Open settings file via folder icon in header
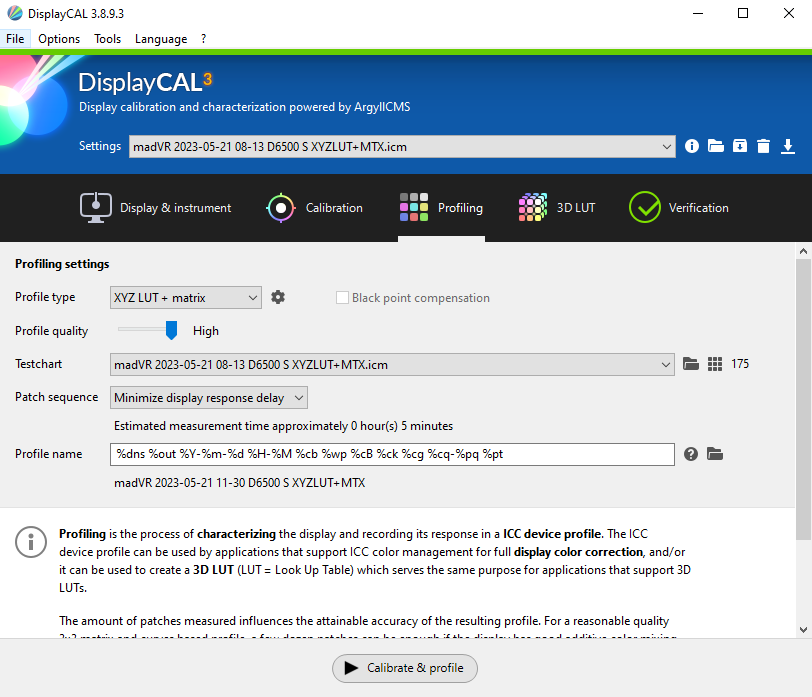This screenshot has width=812, height=697. click(x=715, y=146)
